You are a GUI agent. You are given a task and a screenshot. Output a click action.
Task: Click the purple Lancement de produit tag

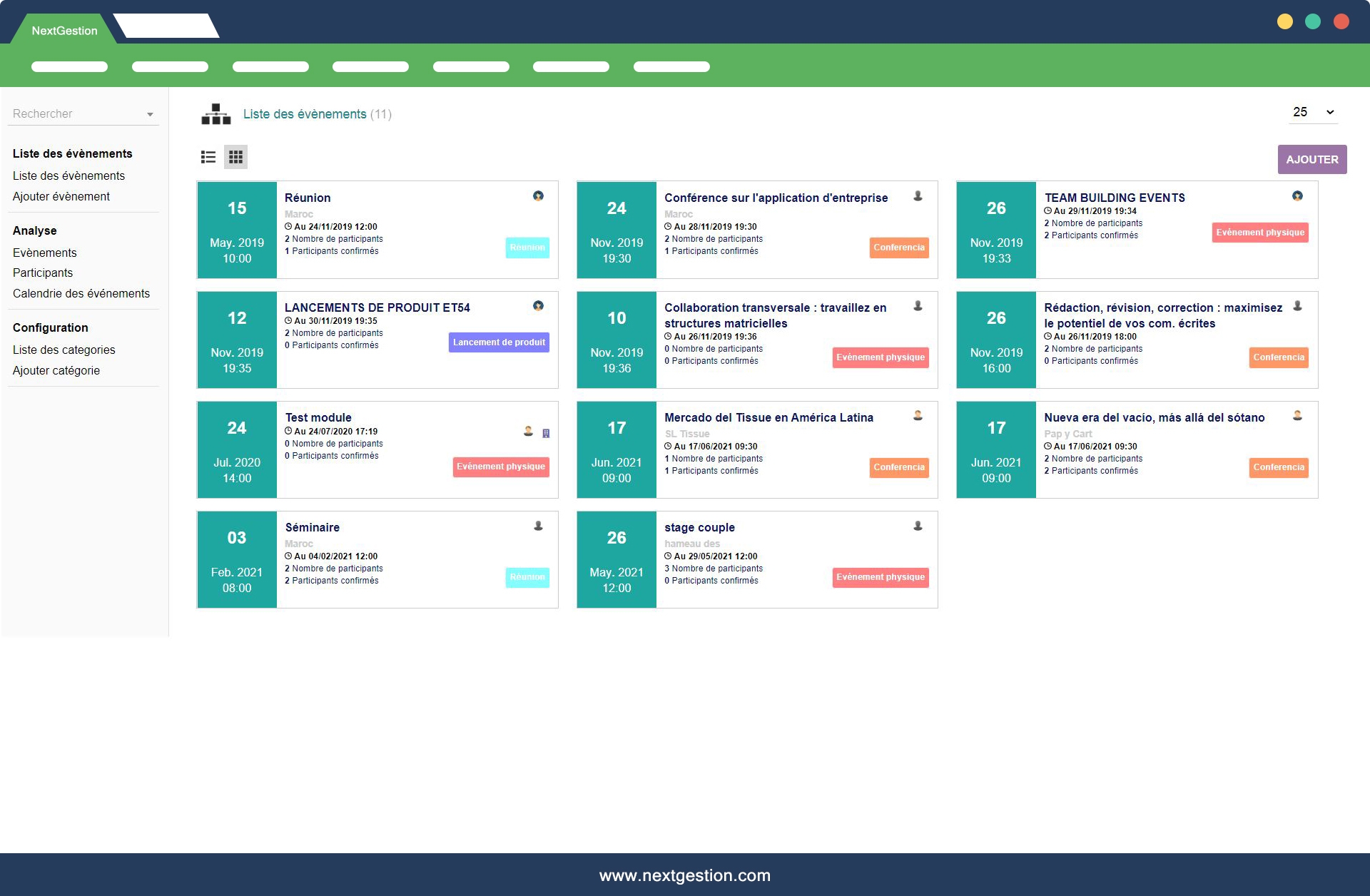[499, 342]
